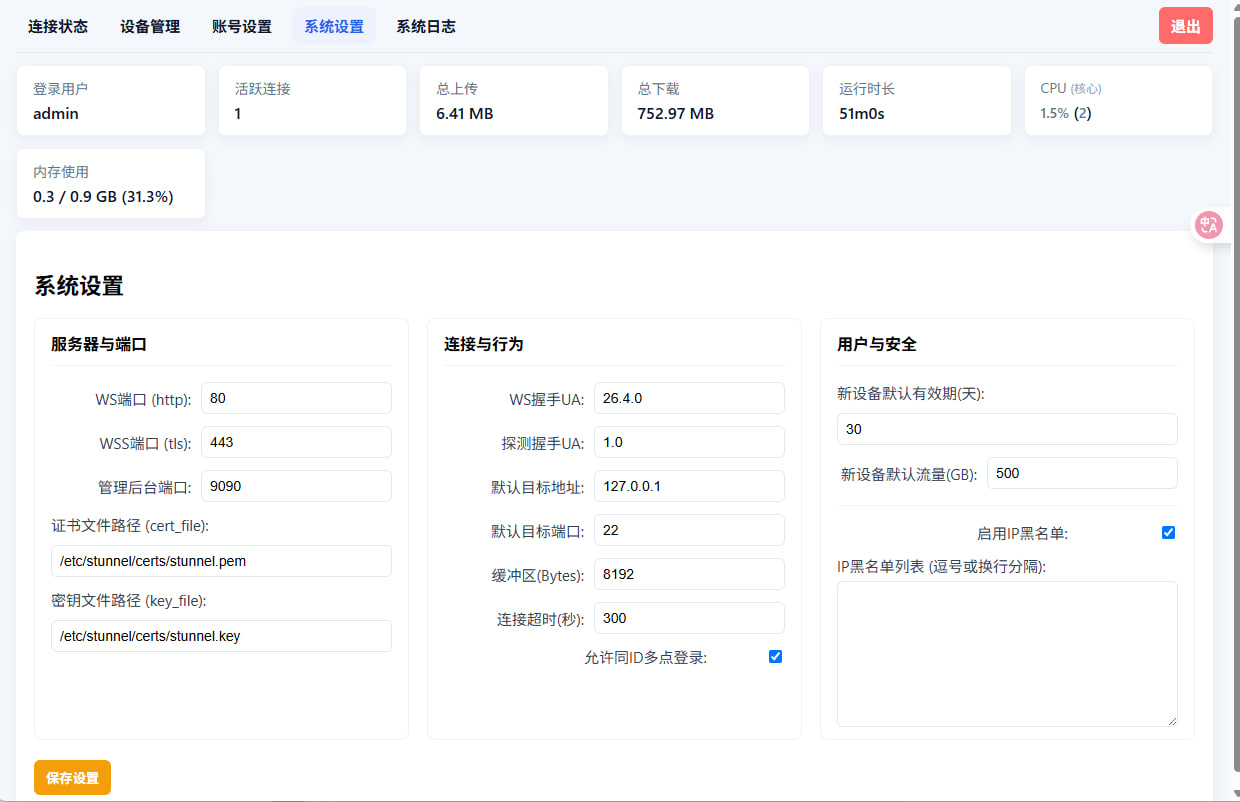
Task: Open the 系统日志 tab
Action: (426, 27)
